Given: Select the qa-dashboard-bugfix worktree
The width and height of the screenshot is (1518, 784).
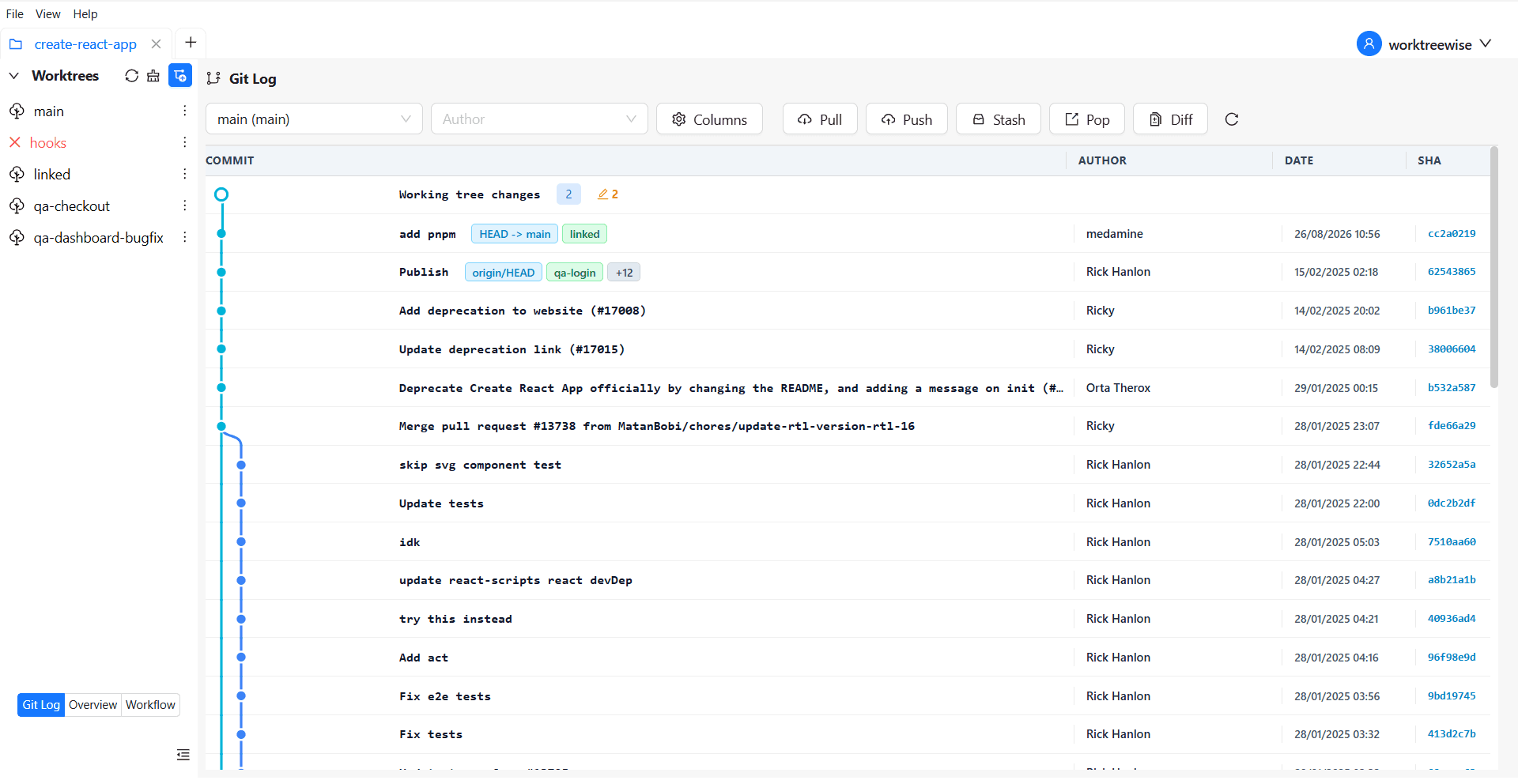Looking at the screenshot, I should (99, 238).
